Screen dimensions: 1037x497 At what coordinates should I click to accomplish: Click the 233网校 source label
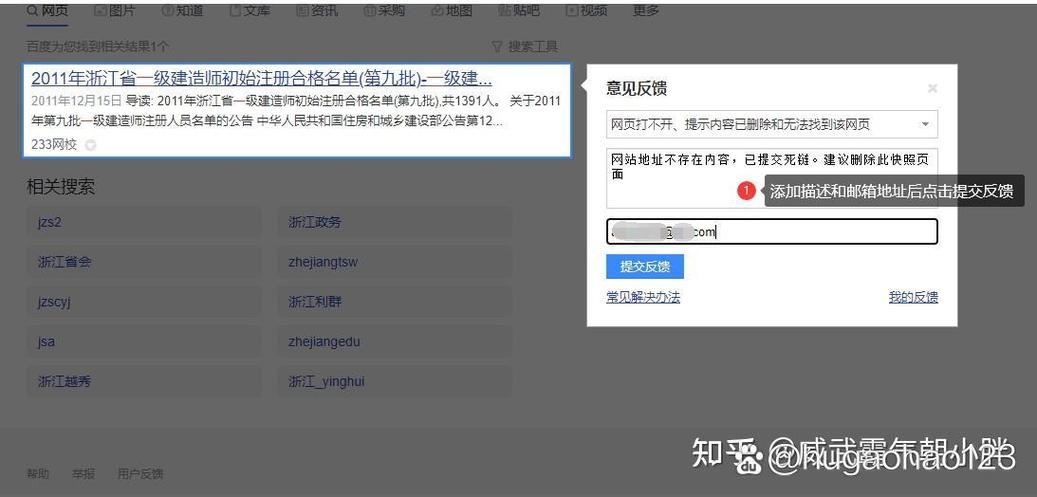[x=54, y=144]
